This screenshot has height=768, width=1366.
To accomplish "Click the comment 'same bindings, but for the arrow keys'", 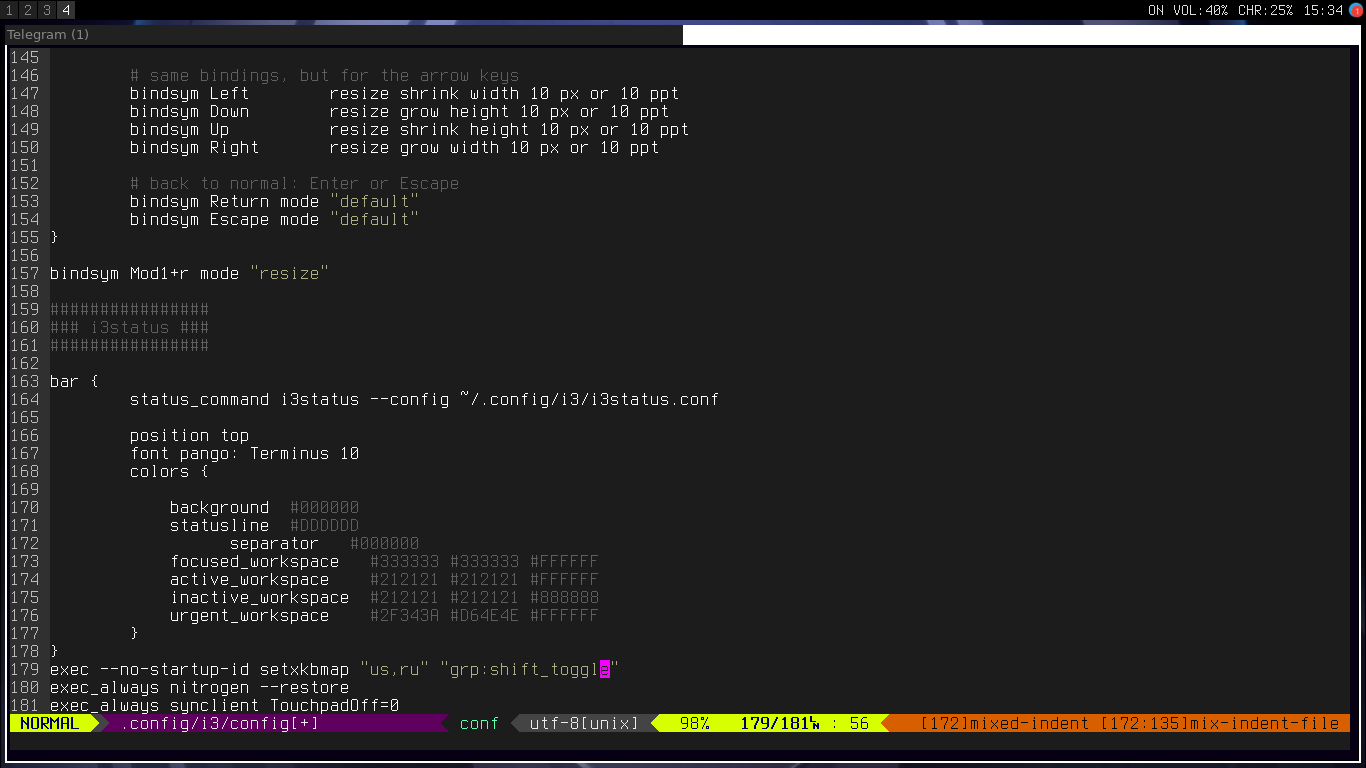I will (x=324, y=75).
